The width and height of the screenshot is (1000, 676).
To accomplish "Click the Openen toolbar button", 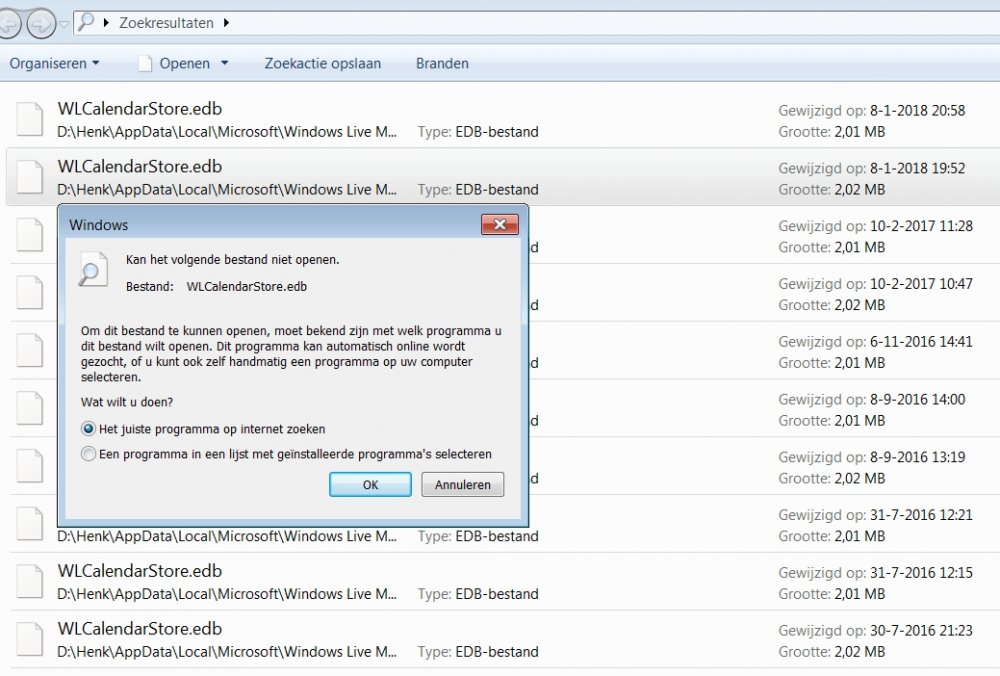I will pos(175,63).
